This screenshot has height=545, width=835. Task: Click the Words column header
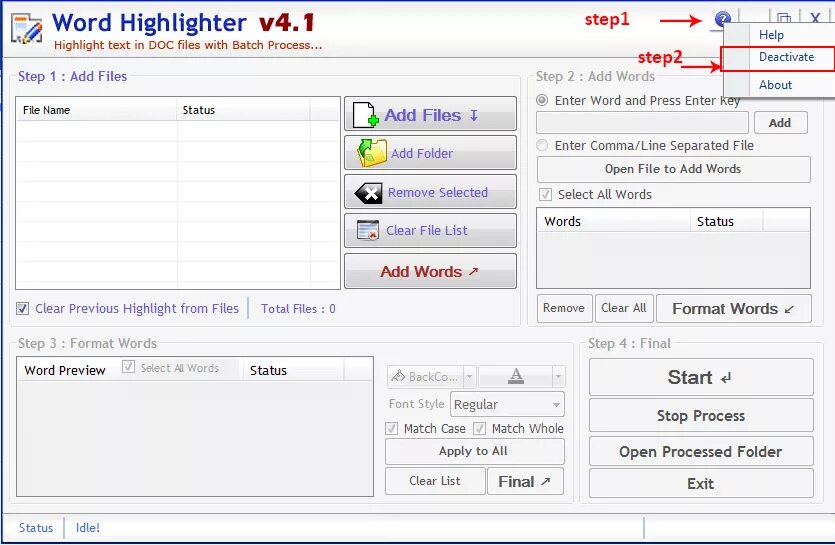613,221
